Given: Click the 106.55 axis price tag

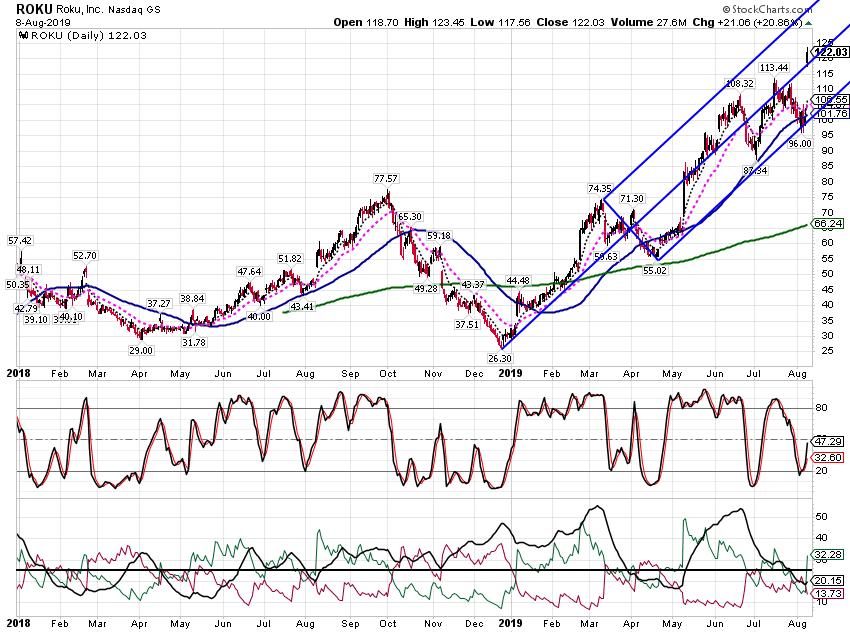Looking at the screenshot, I should click(x=830, y=100).
